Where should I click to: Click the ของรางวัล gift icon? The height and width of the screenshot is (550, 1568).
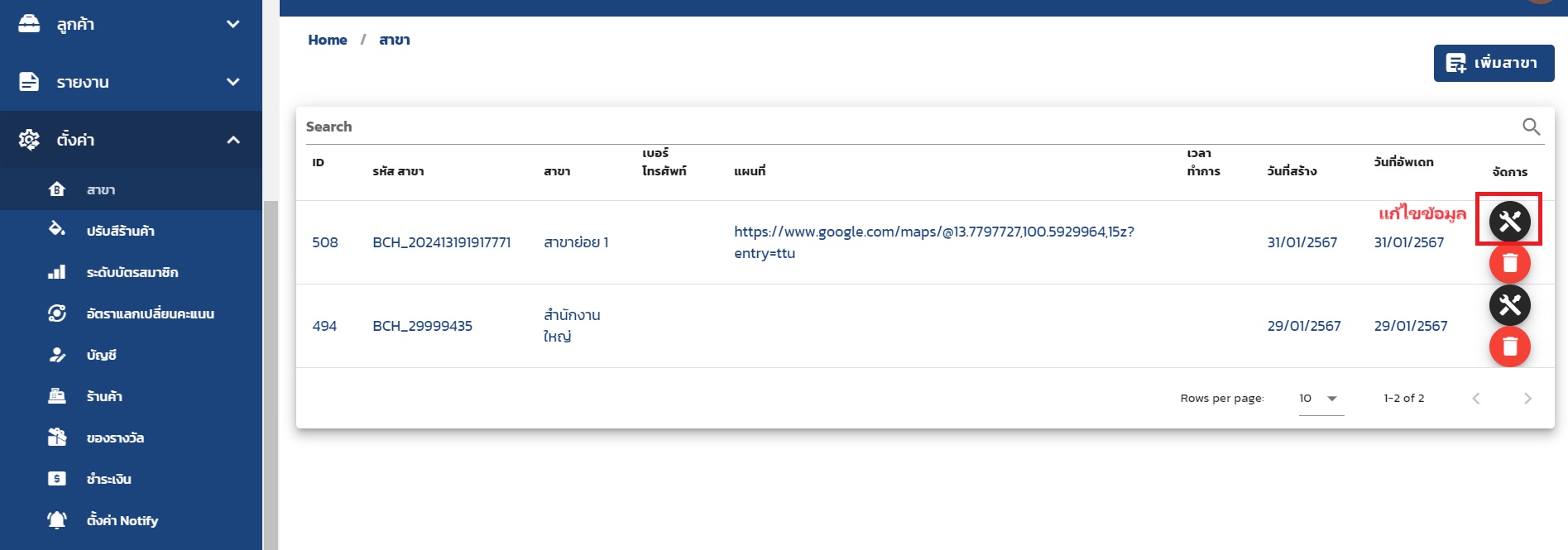click(57, 437)
